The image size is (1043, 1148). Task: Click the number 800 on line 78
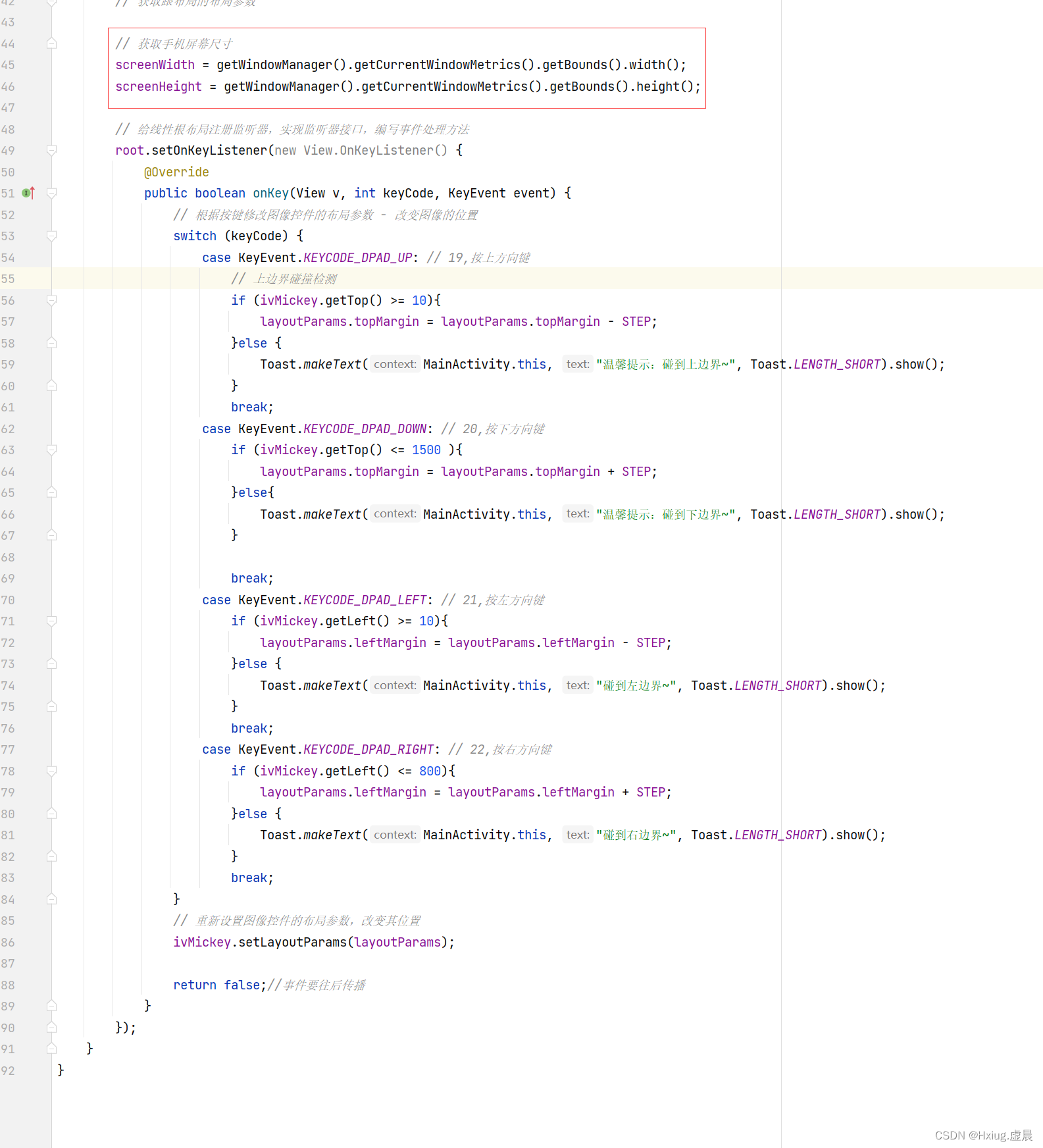(430, 771)
